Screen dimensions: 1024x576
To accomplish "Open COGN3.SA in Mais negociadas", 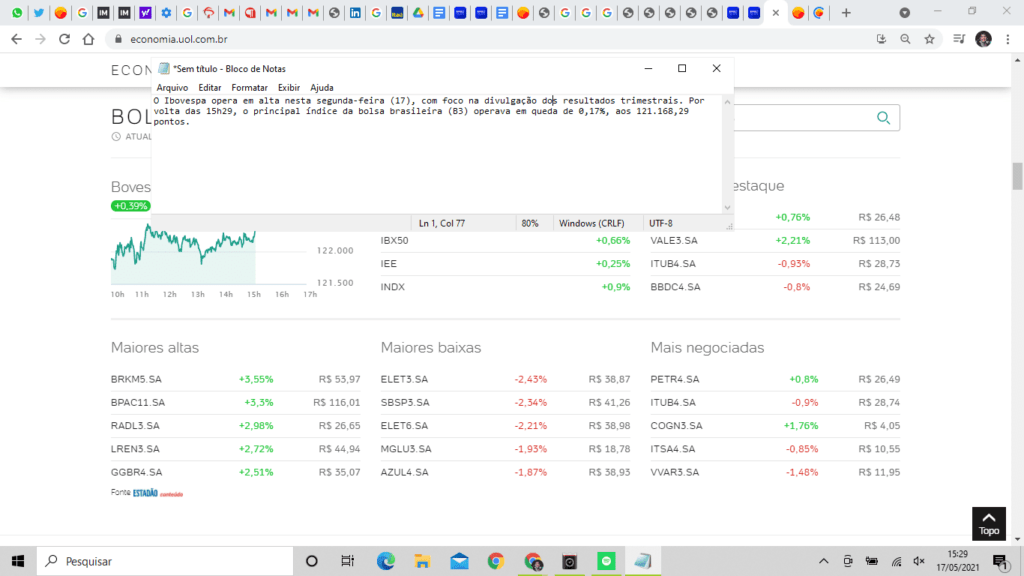I will tap(677, 426).
